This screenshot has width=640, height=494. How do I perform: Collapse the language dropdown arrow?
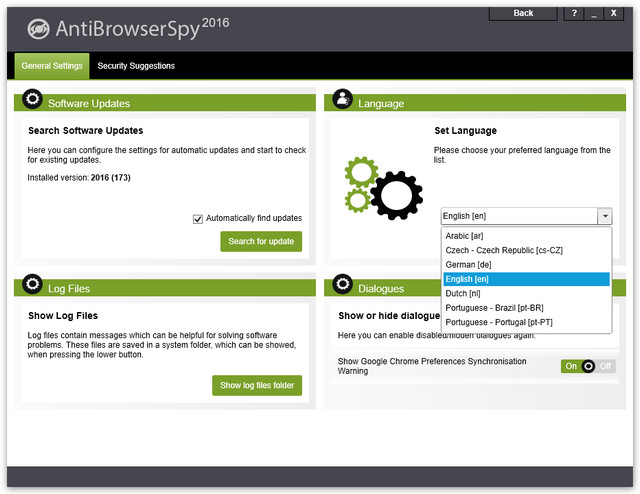point(604,216)
